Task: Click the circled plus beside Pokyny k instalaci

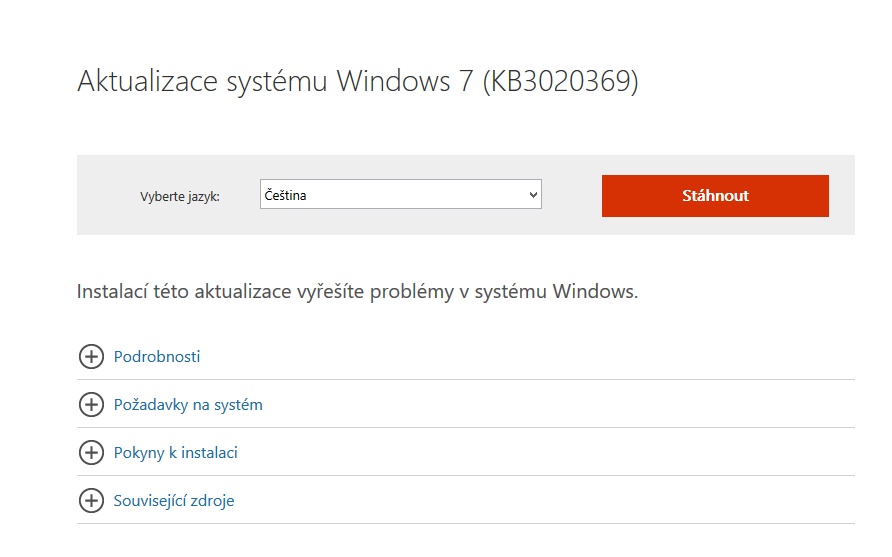Action: [91, 453]
